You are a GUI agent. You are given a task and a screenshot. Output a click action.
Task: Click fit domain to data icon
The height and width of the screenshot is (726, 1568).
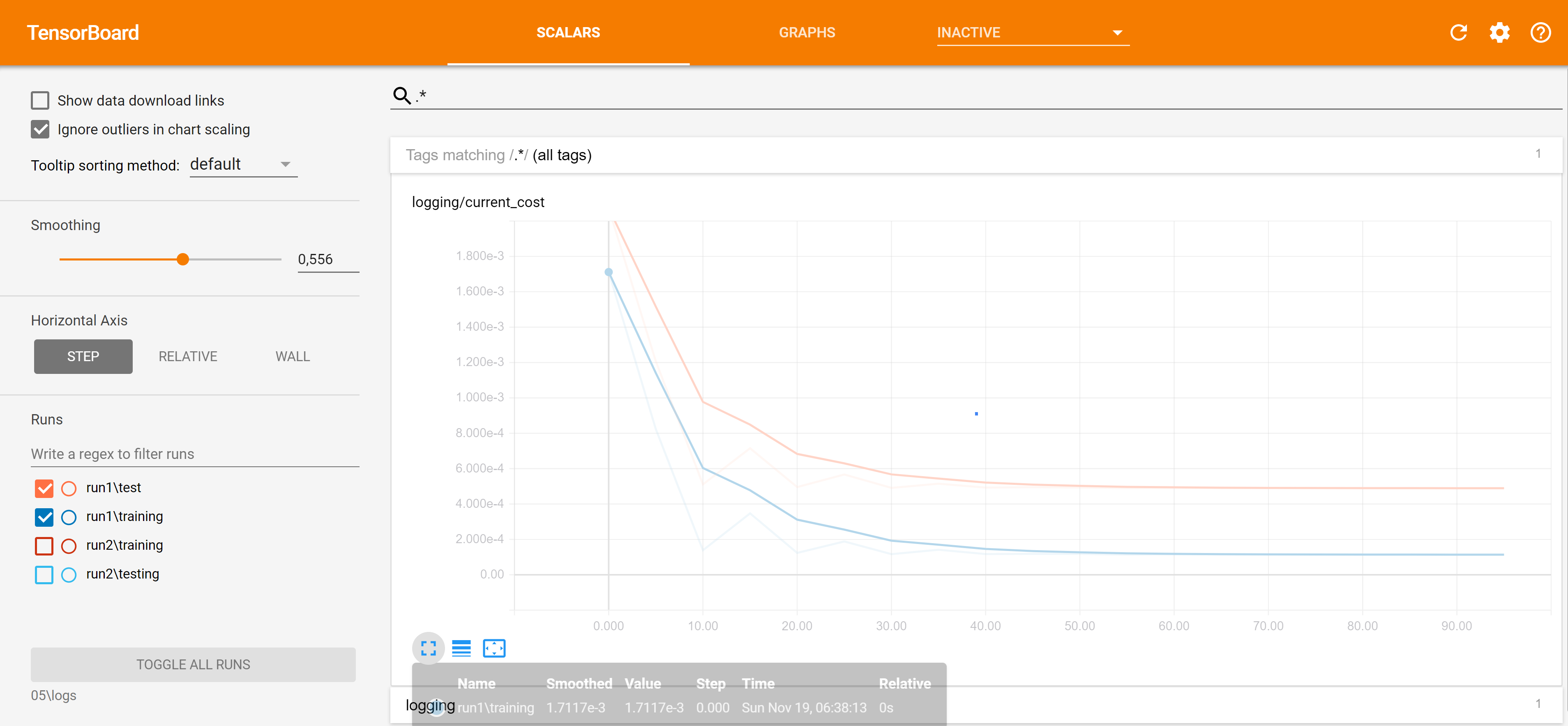point(493,648)
